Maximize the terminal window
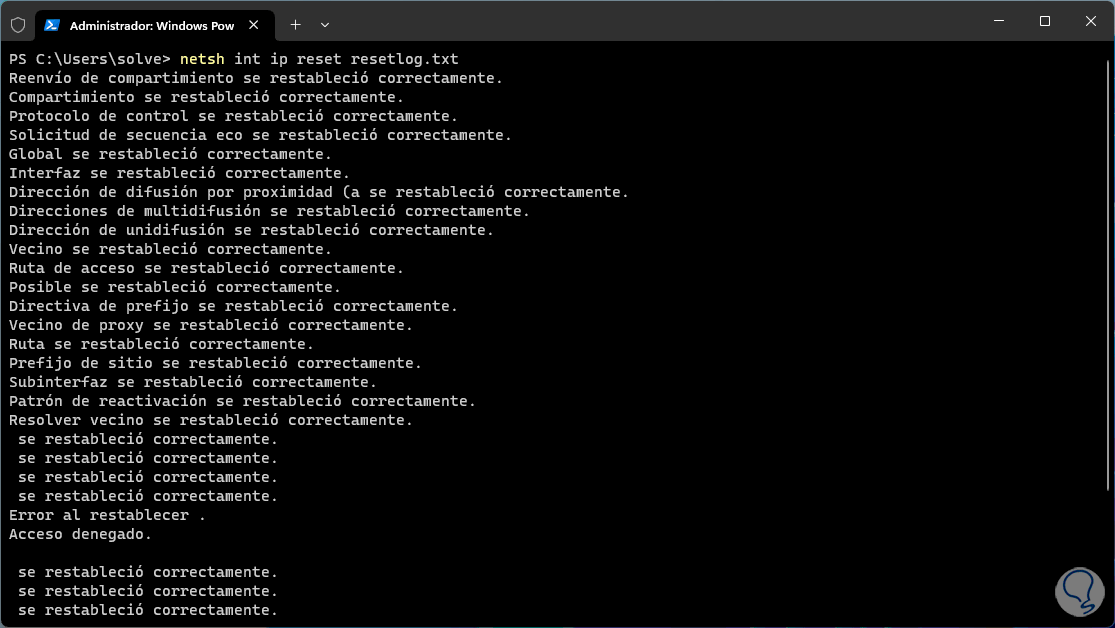1115x628 pixels. point(1044,21)
